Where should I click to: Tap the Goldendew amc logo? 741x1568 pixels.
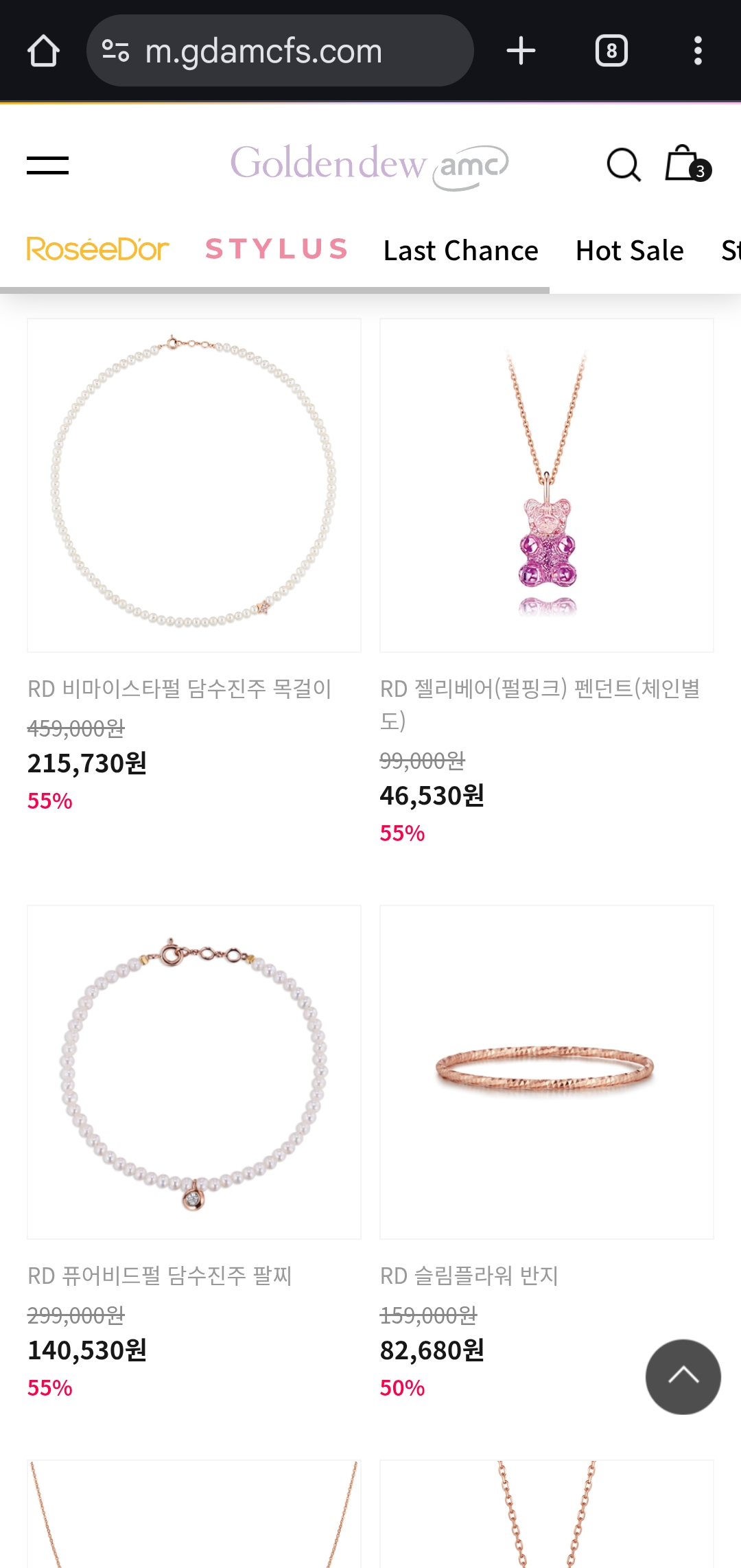369,165
